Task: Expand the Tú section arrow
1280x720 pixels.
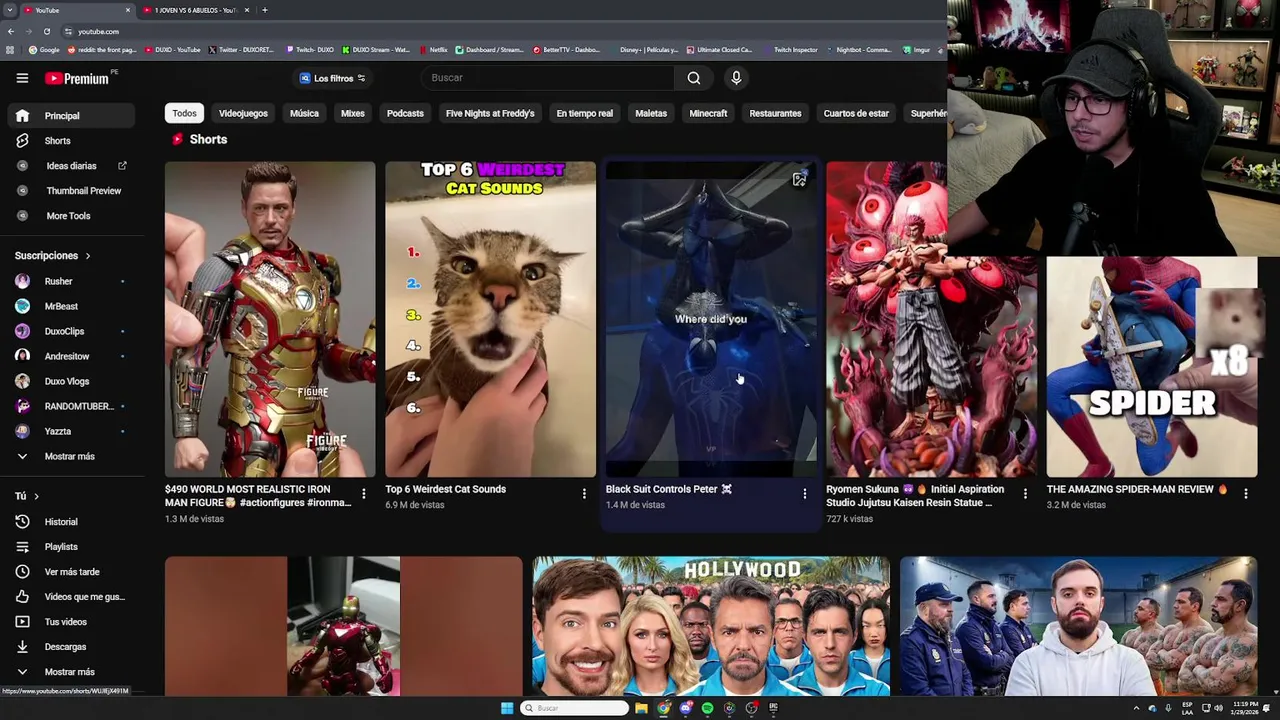Action: [x=36, y=496]
